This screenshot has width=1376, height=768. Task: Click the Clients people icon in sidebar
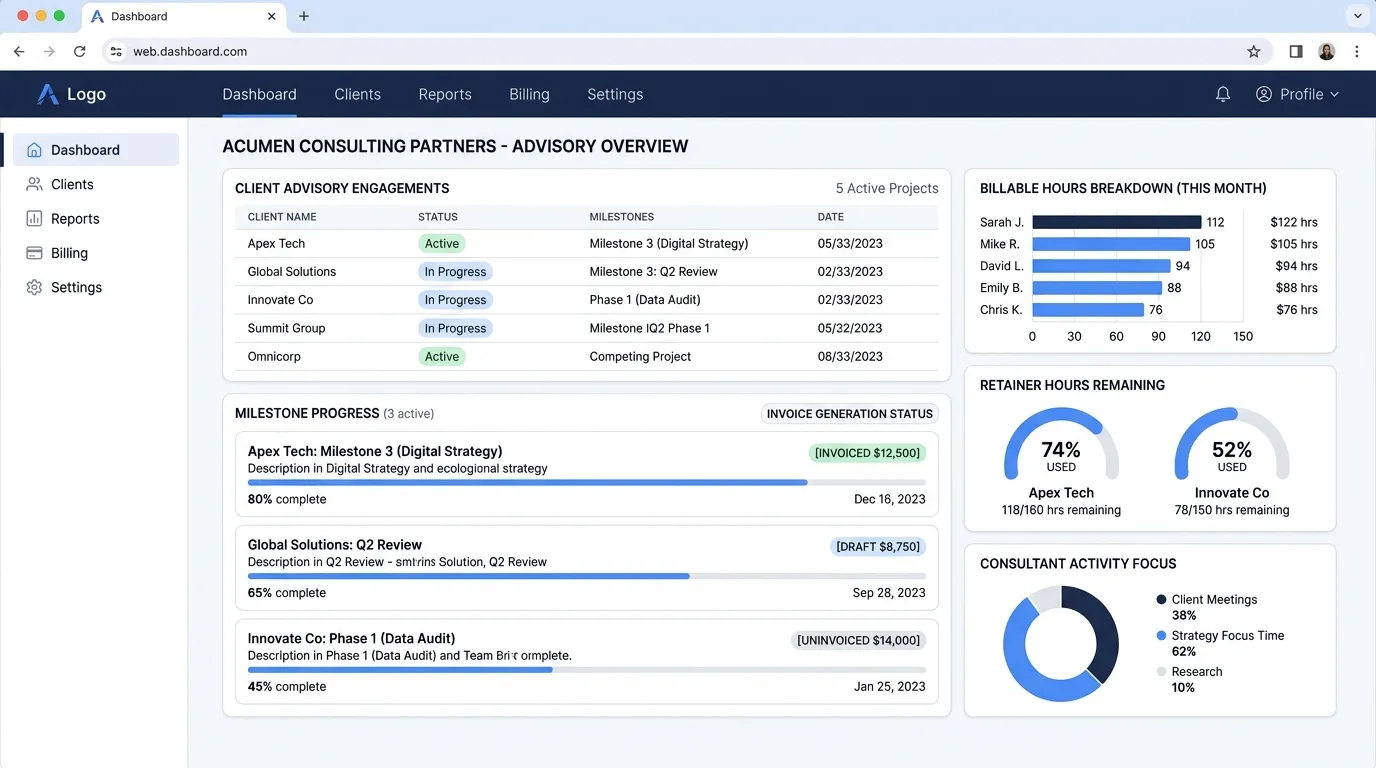[34, 184]
